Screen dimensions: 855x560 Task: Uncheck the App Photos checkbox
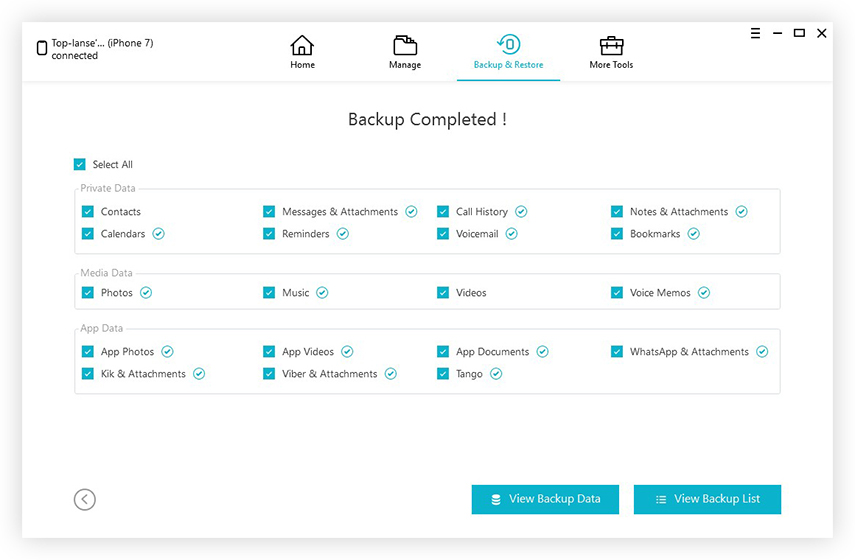click(88, 352)
